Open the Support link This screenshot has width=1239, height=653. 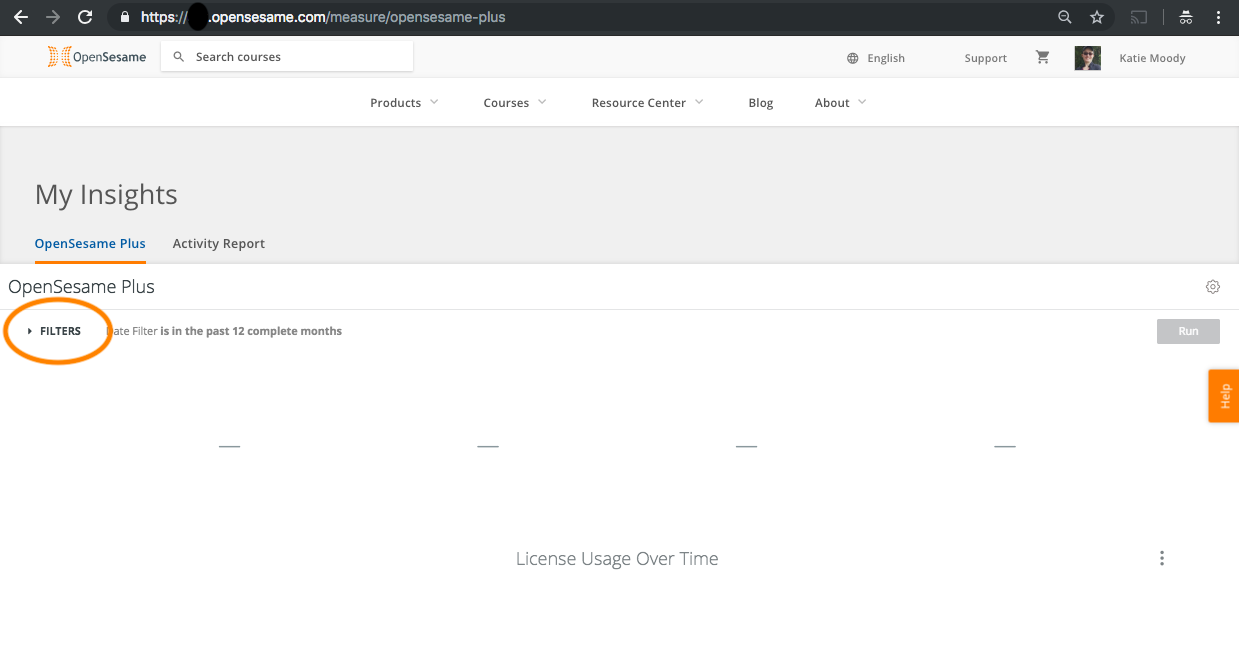(985, 58)
